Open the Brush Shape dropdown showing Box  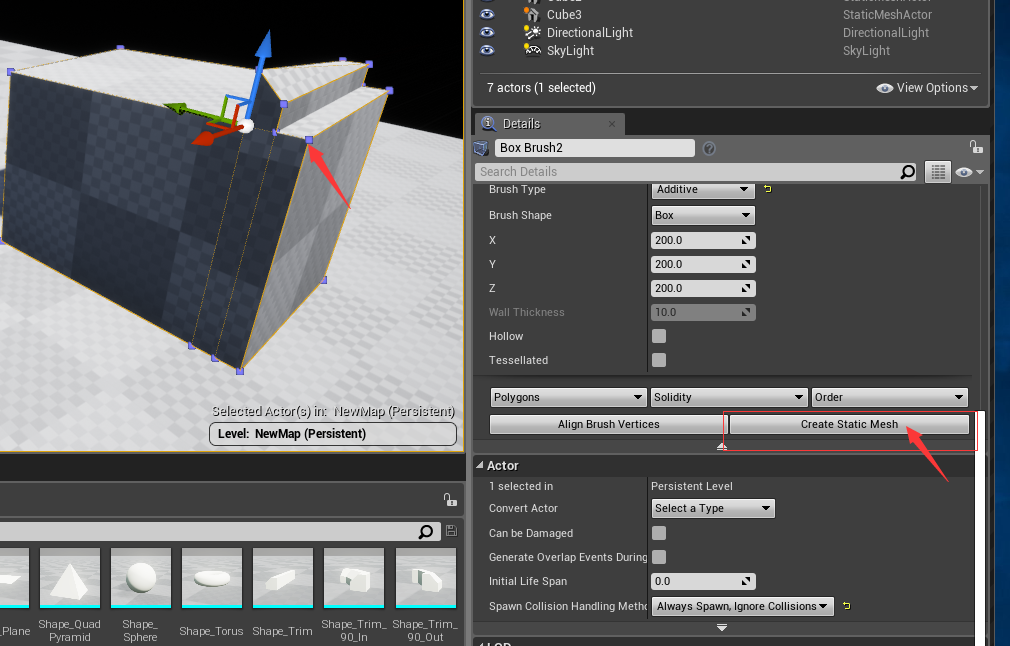click(703, 215)
